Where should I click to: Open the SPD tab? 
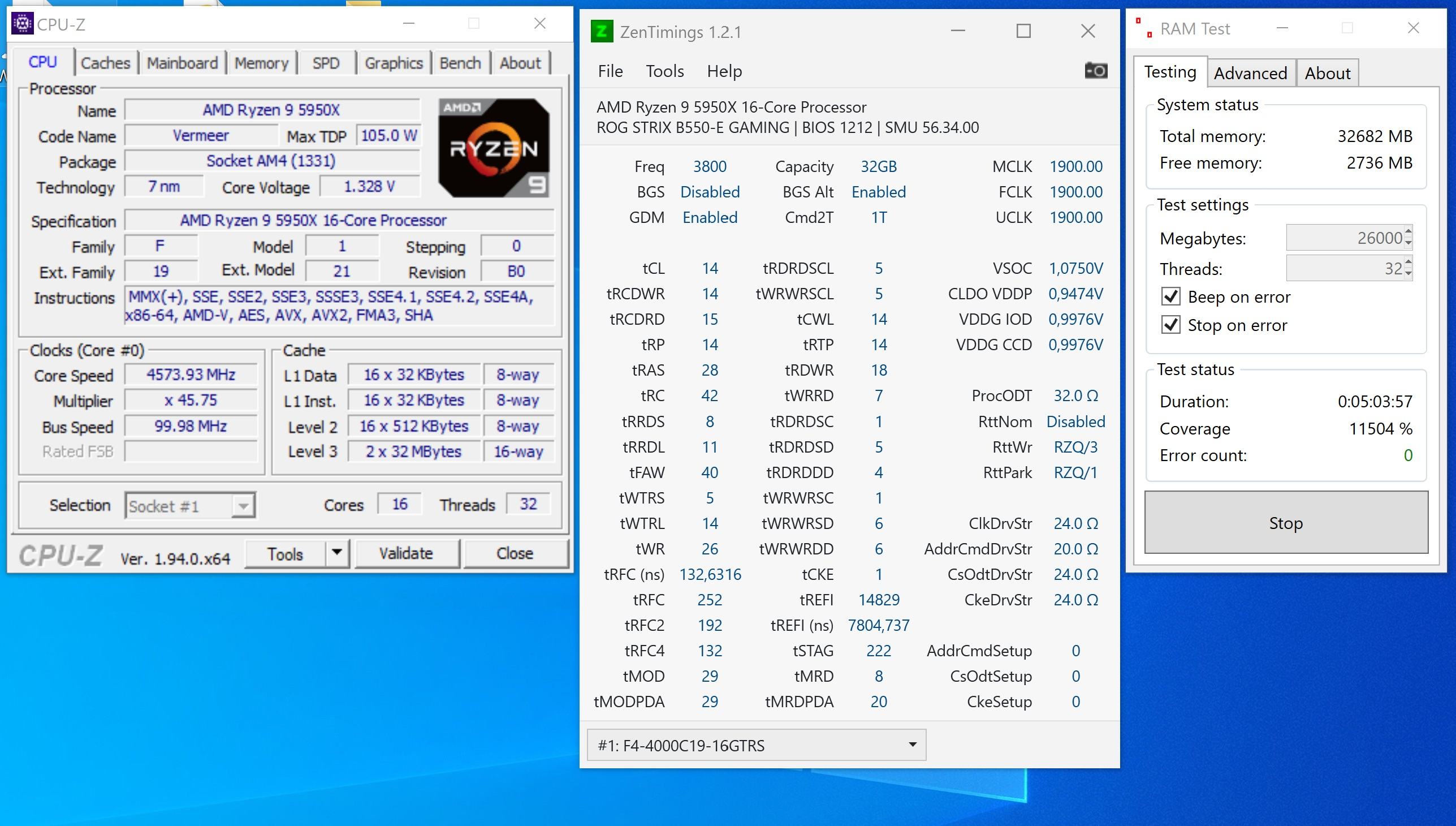click(x=326, y=63)
